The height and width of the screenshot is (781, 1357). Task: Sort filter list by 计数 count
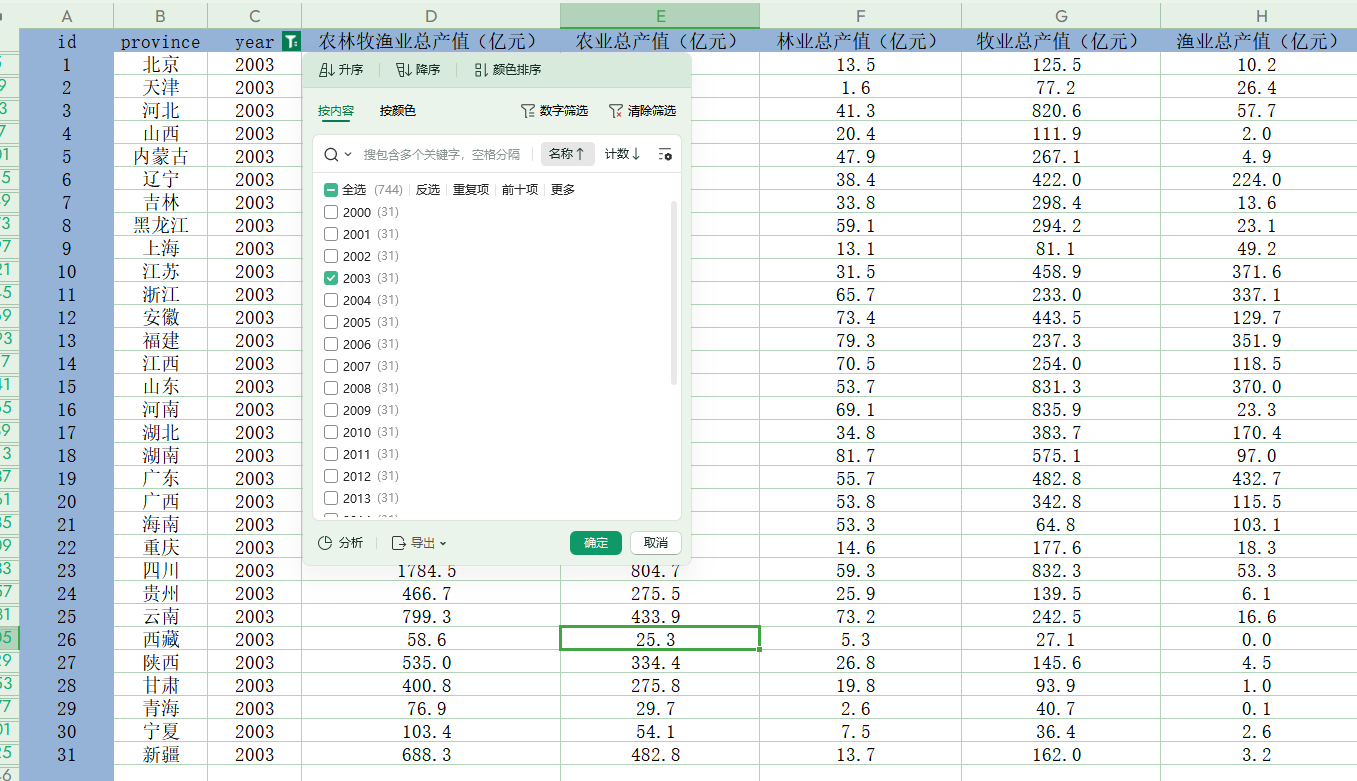point(622,154)
